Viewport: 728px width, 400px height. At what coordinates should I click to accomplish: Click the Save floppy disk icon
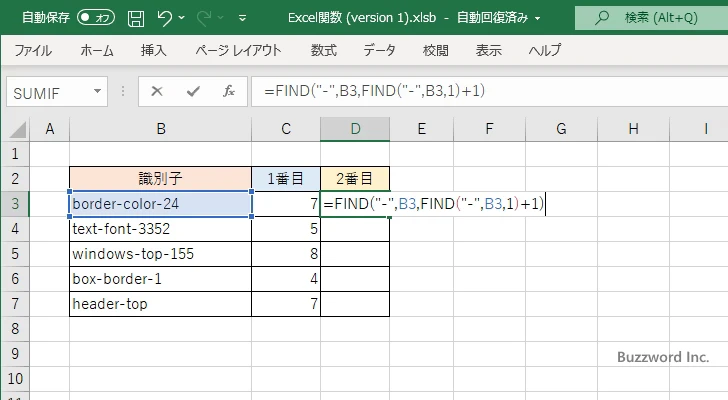pos(136,18)
